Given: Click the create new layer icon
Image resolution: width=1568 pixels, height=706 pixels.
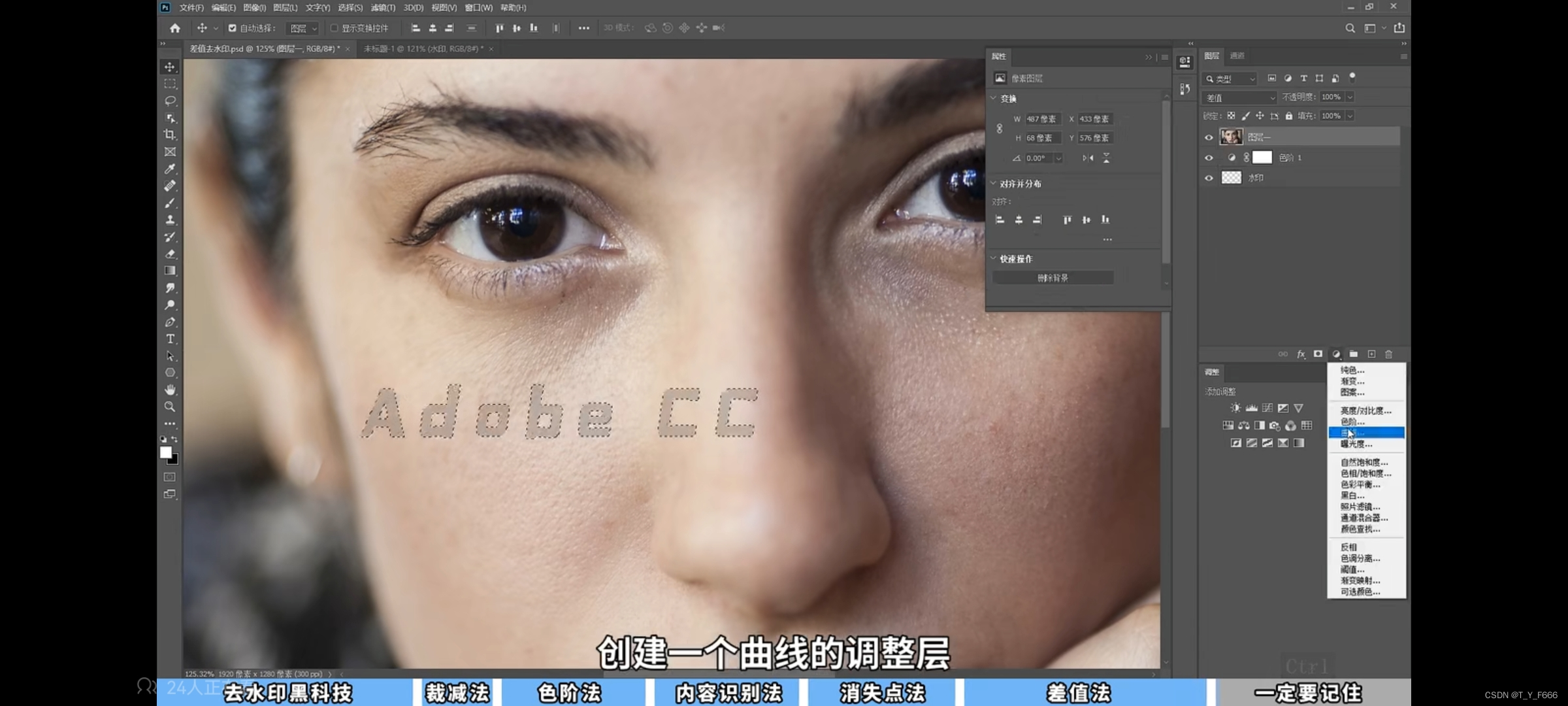Looking at the screenshot, I should (x=1371, y=354).
